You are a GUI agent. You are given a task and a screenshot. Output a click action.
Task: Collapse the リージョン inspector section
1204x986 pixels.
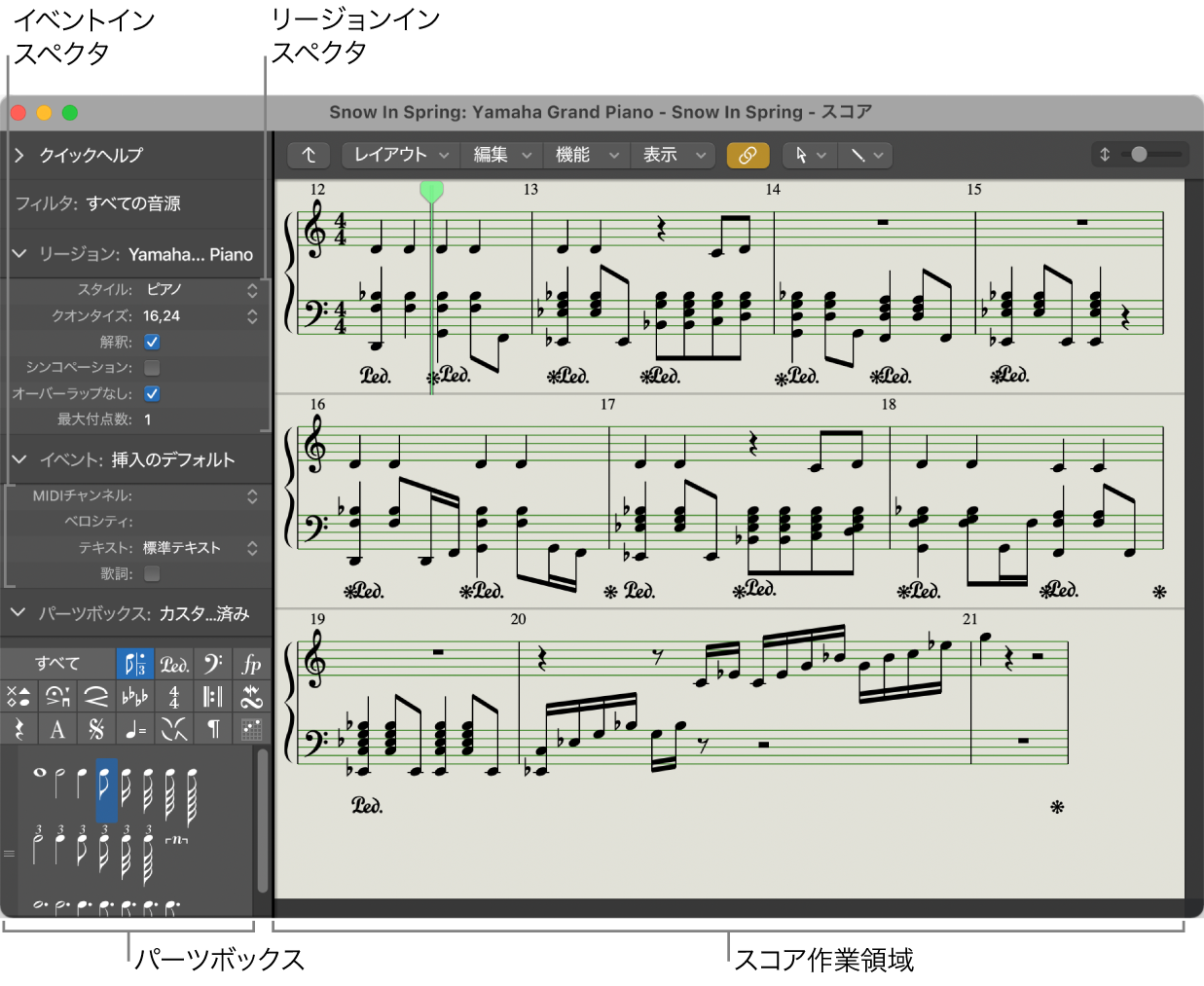pos(19,254)
